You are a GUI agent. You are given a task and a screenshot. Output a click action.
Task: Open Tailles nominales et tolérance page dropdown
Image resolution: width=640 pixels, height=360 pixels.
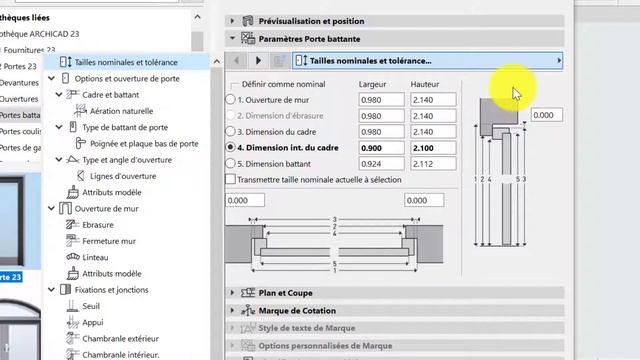pos(427,60)
